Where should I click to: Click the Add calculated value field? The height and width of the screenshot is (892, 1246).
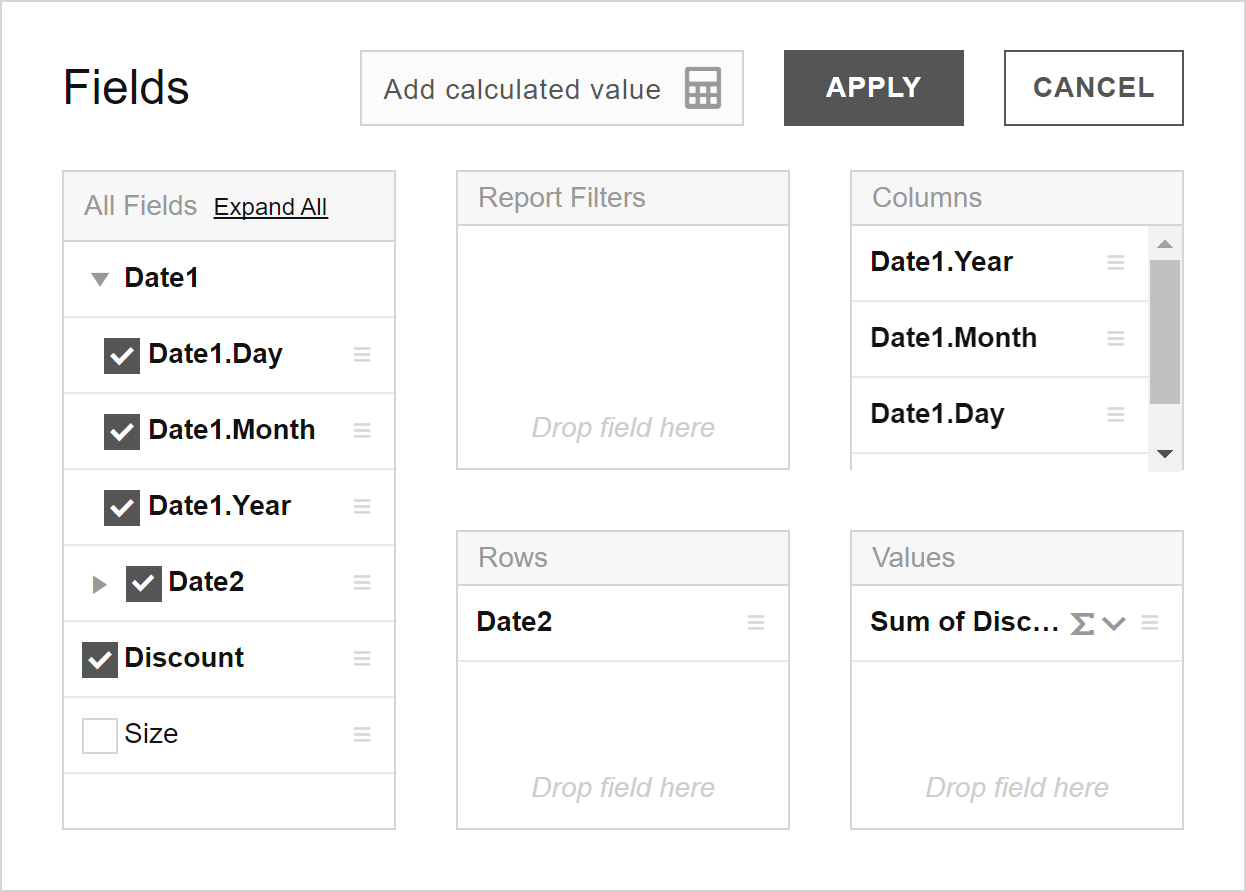pos(522,89)
